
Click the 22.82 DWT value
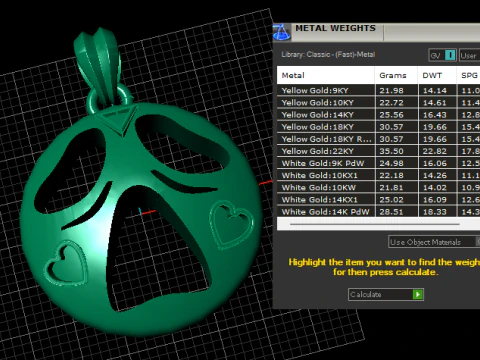pyautogui.click(x=435, y=151)
